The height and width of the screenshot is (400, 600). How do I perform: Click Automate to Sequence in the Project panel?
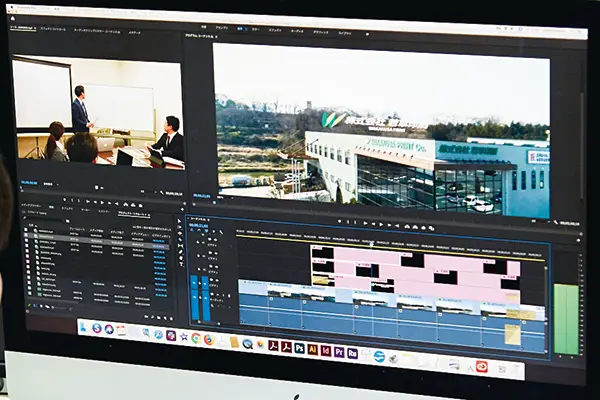point(147,317)
